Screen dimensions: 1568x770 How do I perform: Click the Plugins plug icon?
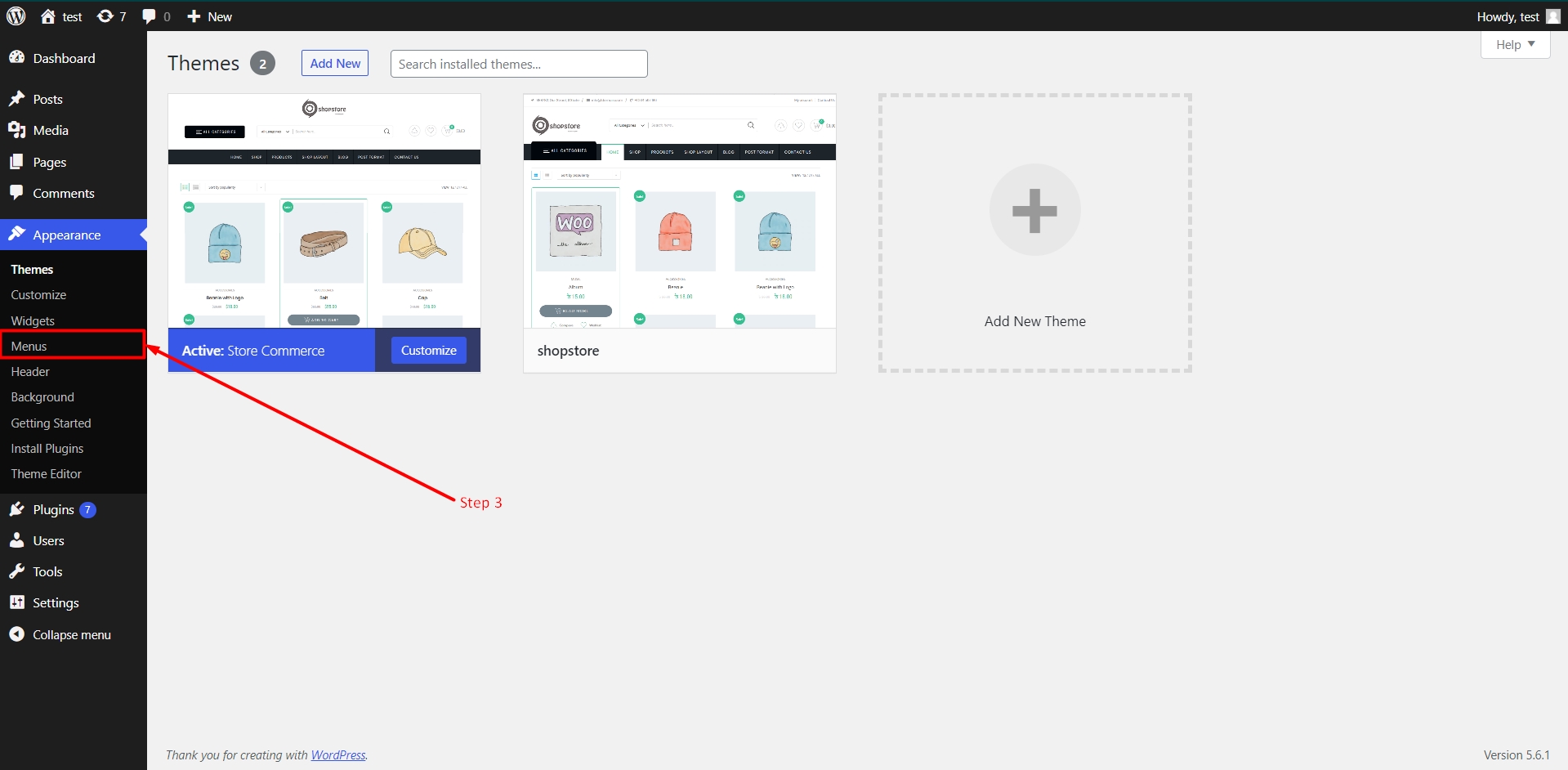[16, 509]
